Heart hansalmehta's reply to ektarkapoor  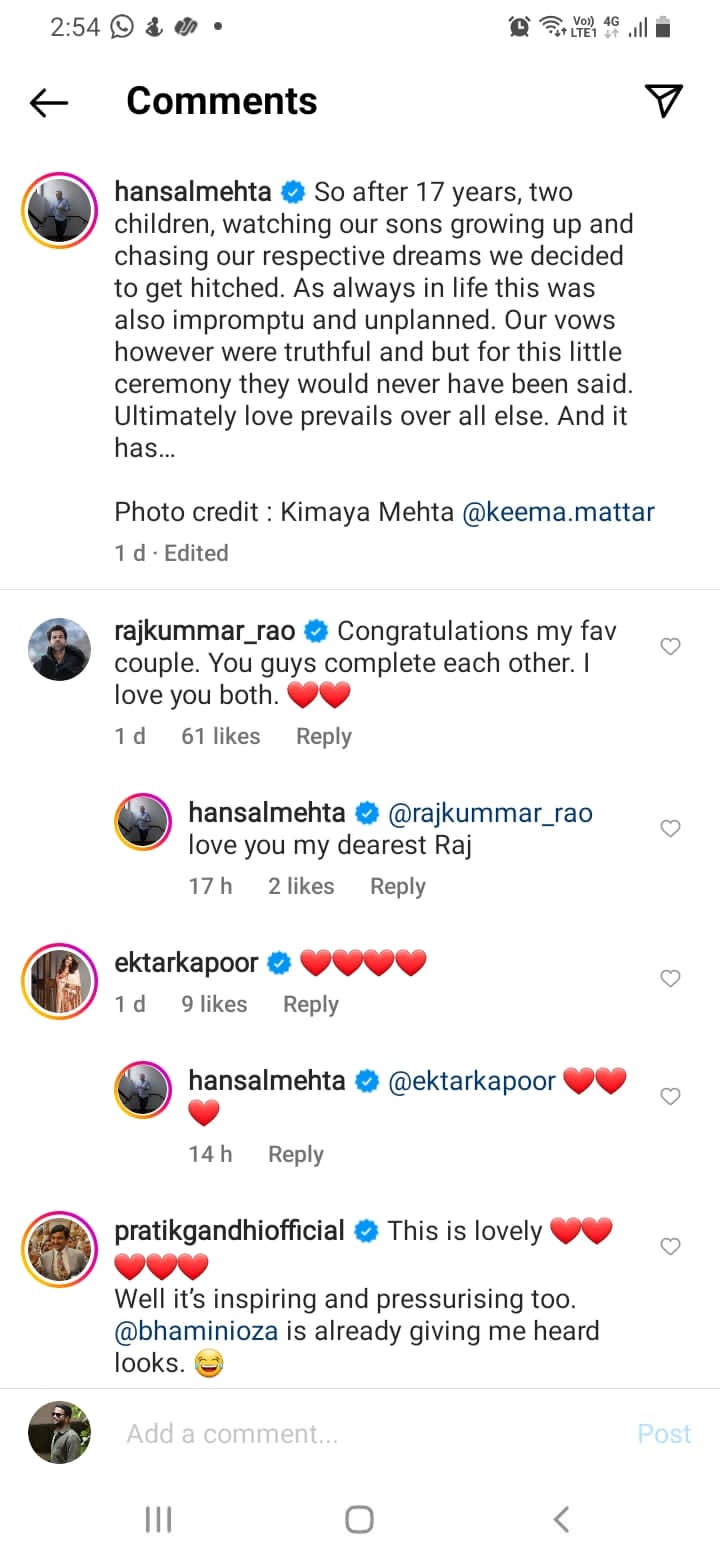point(671,1096)
